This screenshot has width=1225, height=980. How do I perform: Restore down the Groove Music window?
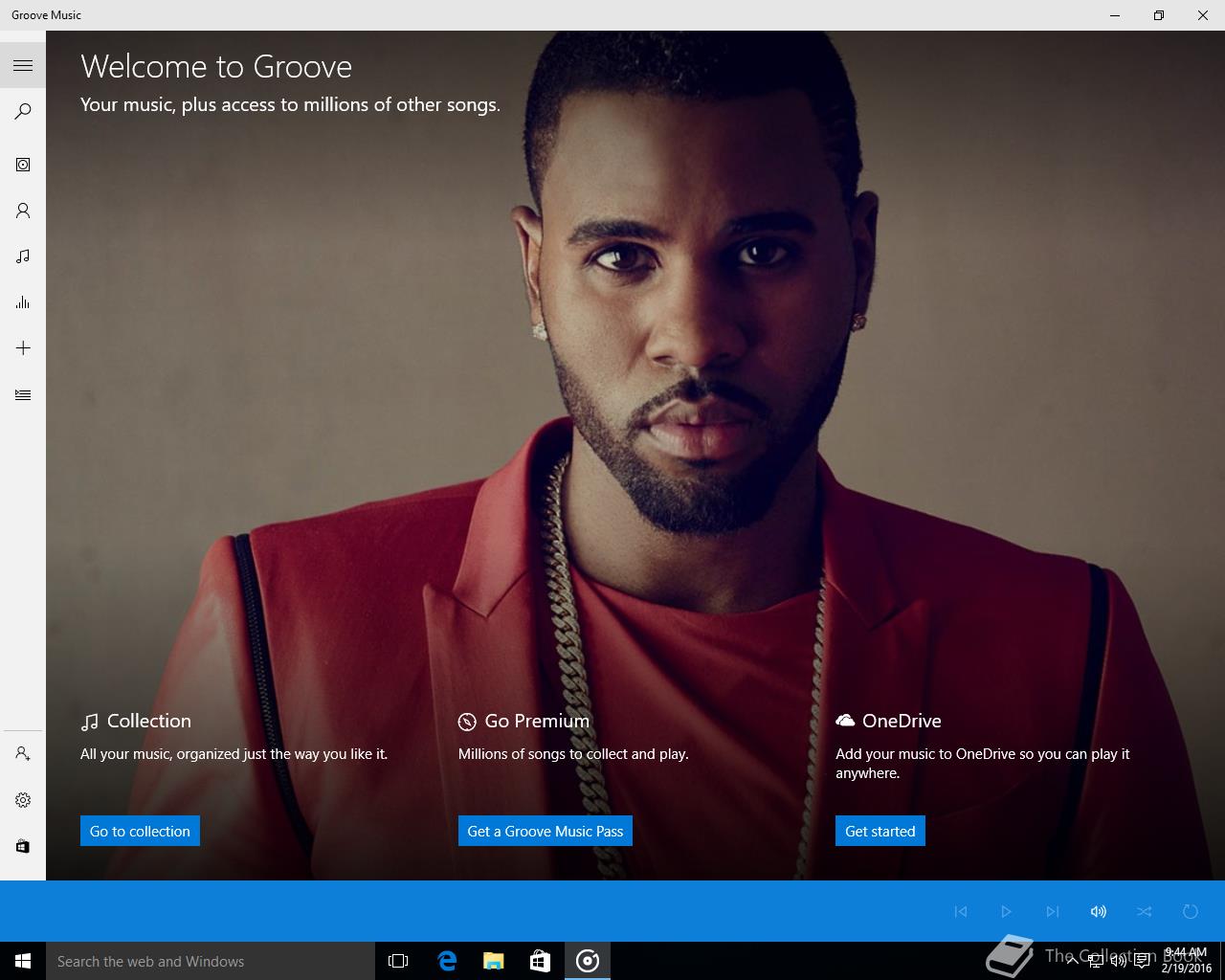pyautogui.click(x=1159, y=15)
